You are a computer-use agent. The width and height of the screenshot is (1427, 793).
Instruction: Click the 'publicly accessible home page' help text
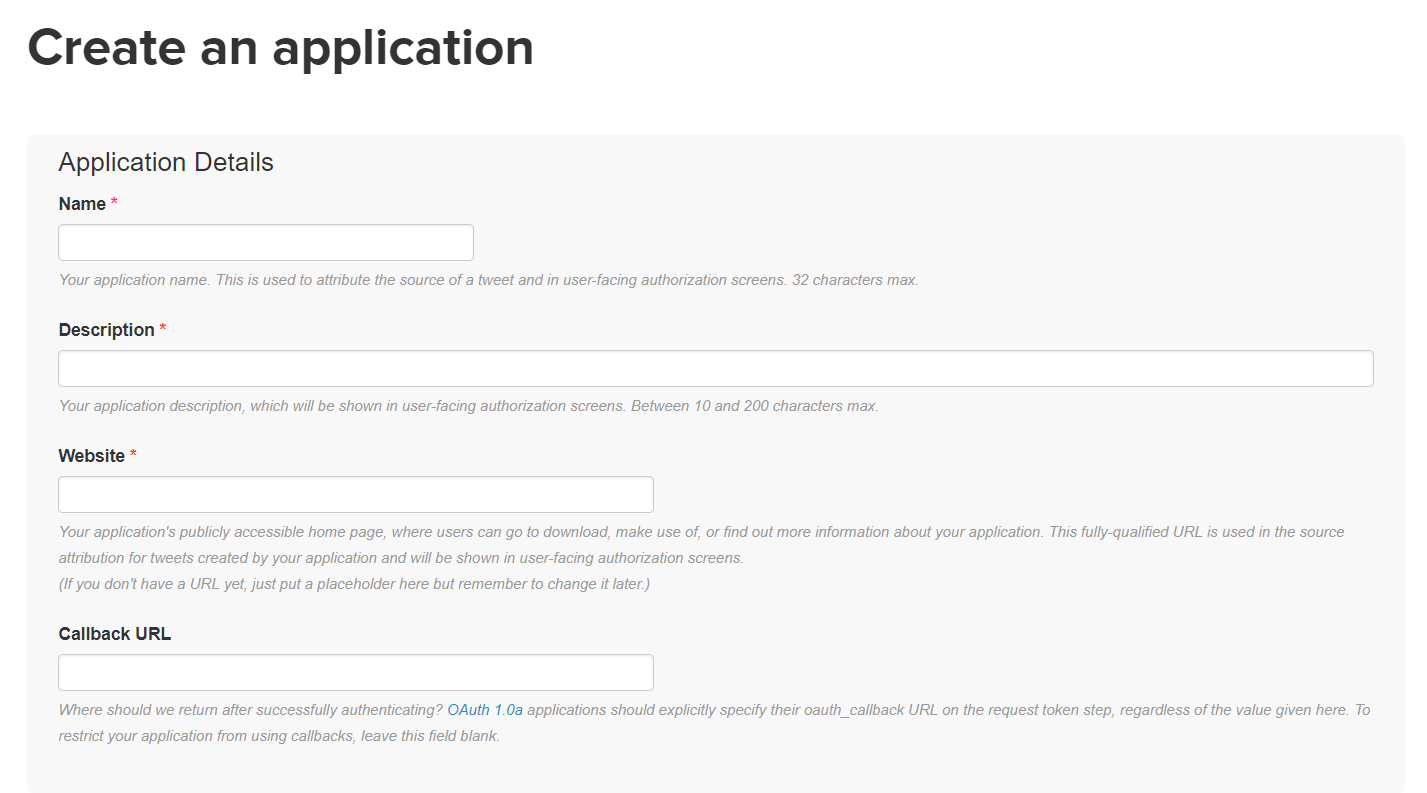pyautogui.click(x=700, y=532)
